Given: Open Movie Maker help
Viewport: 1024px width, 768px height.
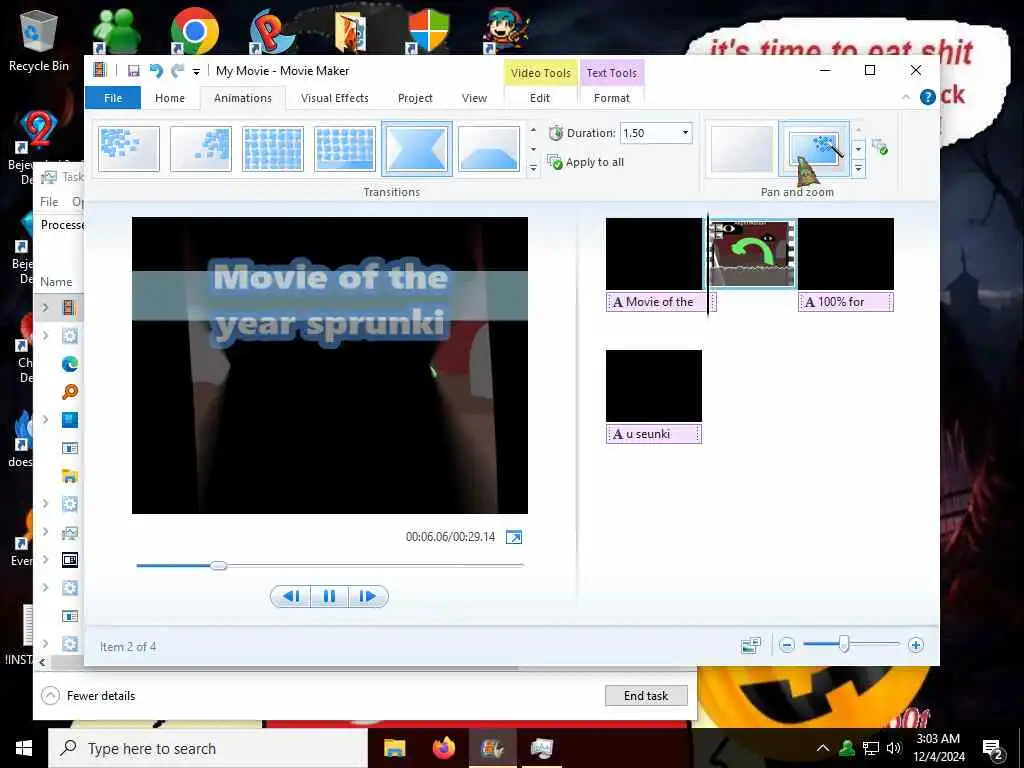Looking at the screenshot, I should (927, 97).
